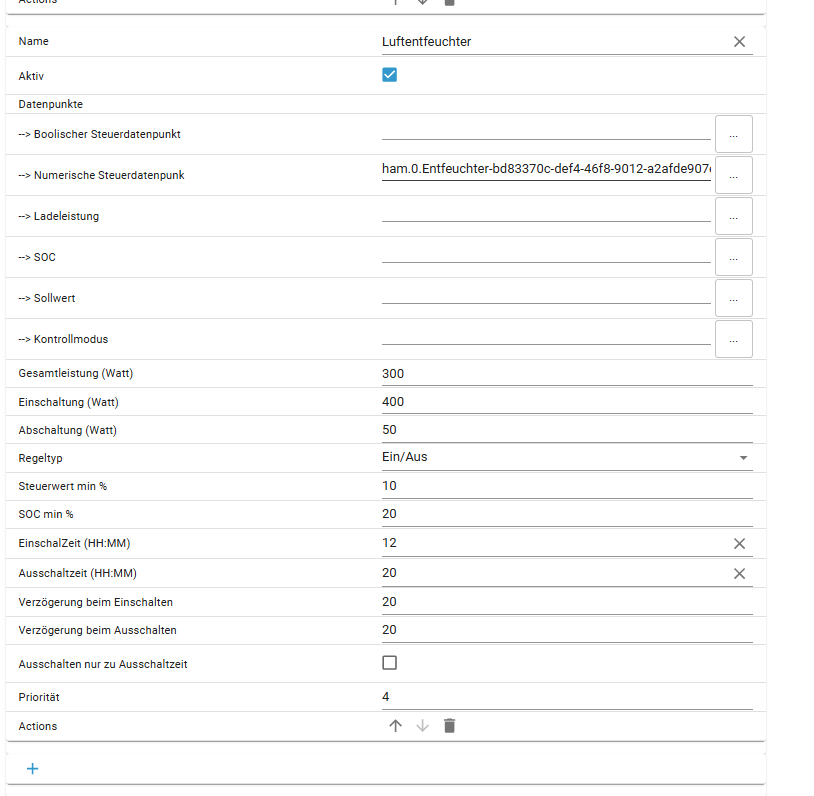Focus the empty Boolischer Steuerdatenpunkt field
The width and height of the screenshot is (814, 796).
pos(546,129)
